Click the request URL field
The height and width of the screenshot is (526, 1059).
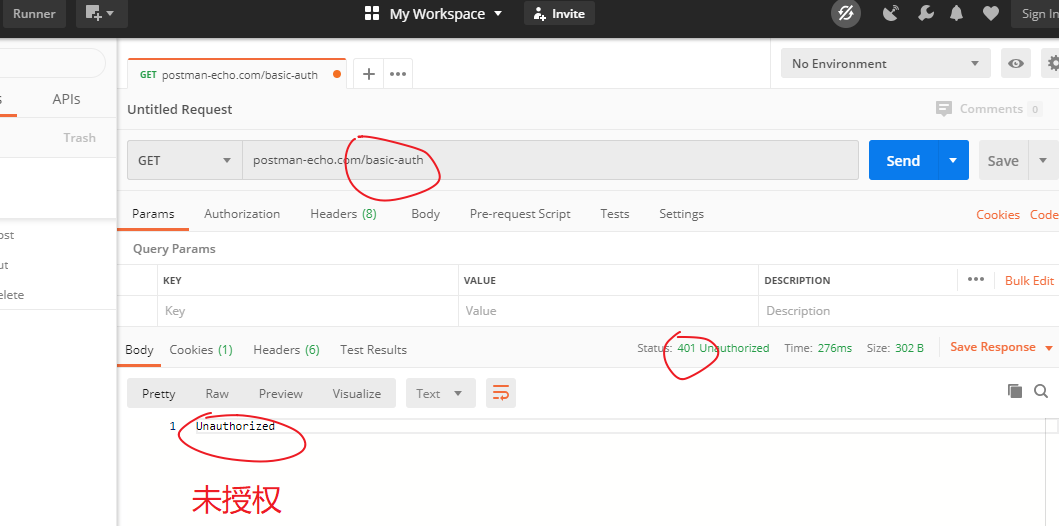(x=550, y=161)
